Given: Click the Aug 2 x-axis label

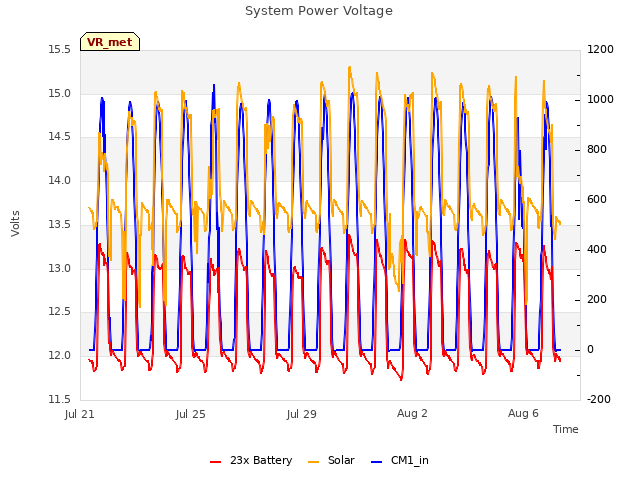Looking at the screenshot, I should click(x=412, y=413).
